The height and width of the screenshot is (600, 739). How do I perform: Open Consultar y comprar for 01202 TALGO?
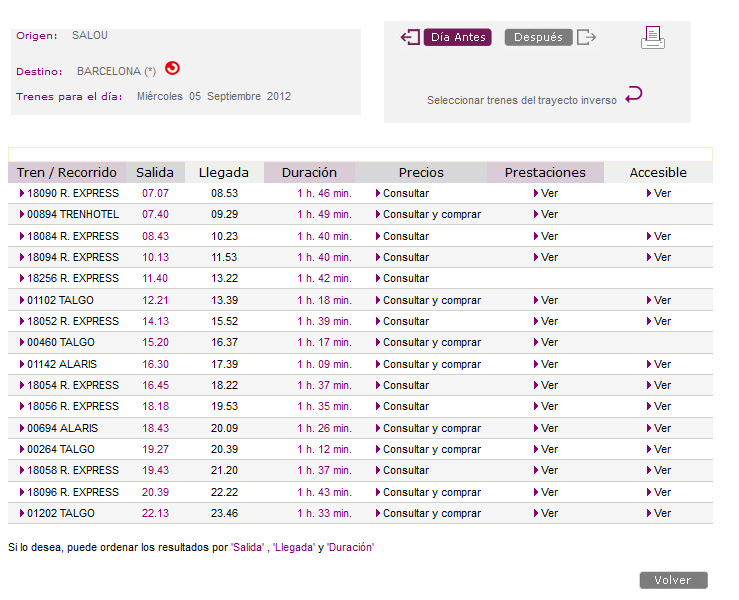pyautogui.click(x=428, y=513)
